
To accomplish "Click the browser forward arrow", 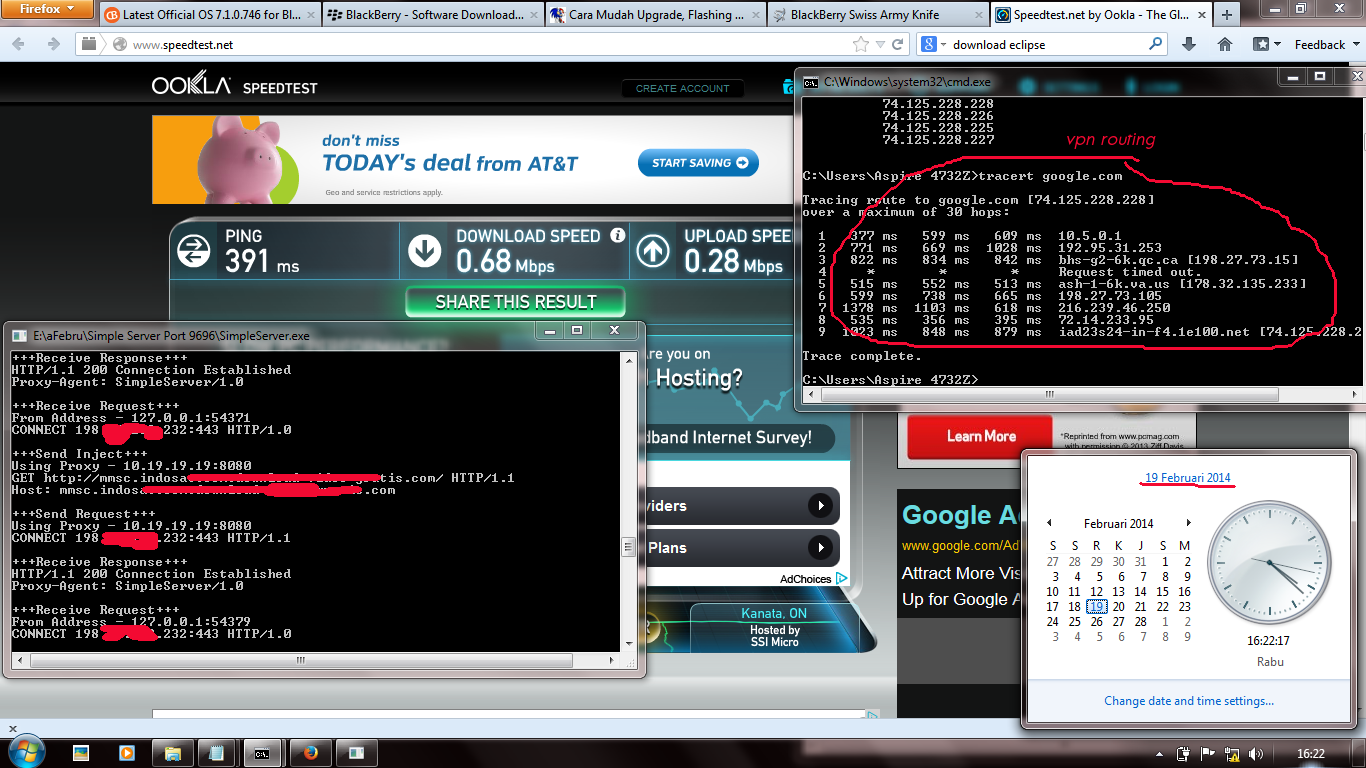I will 53,44.
